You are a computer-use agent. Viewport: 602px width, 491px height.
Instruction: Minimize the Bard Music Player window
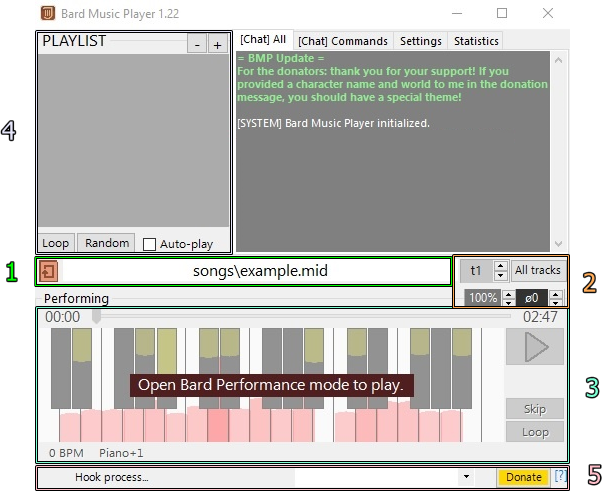[x=457, y=13]
